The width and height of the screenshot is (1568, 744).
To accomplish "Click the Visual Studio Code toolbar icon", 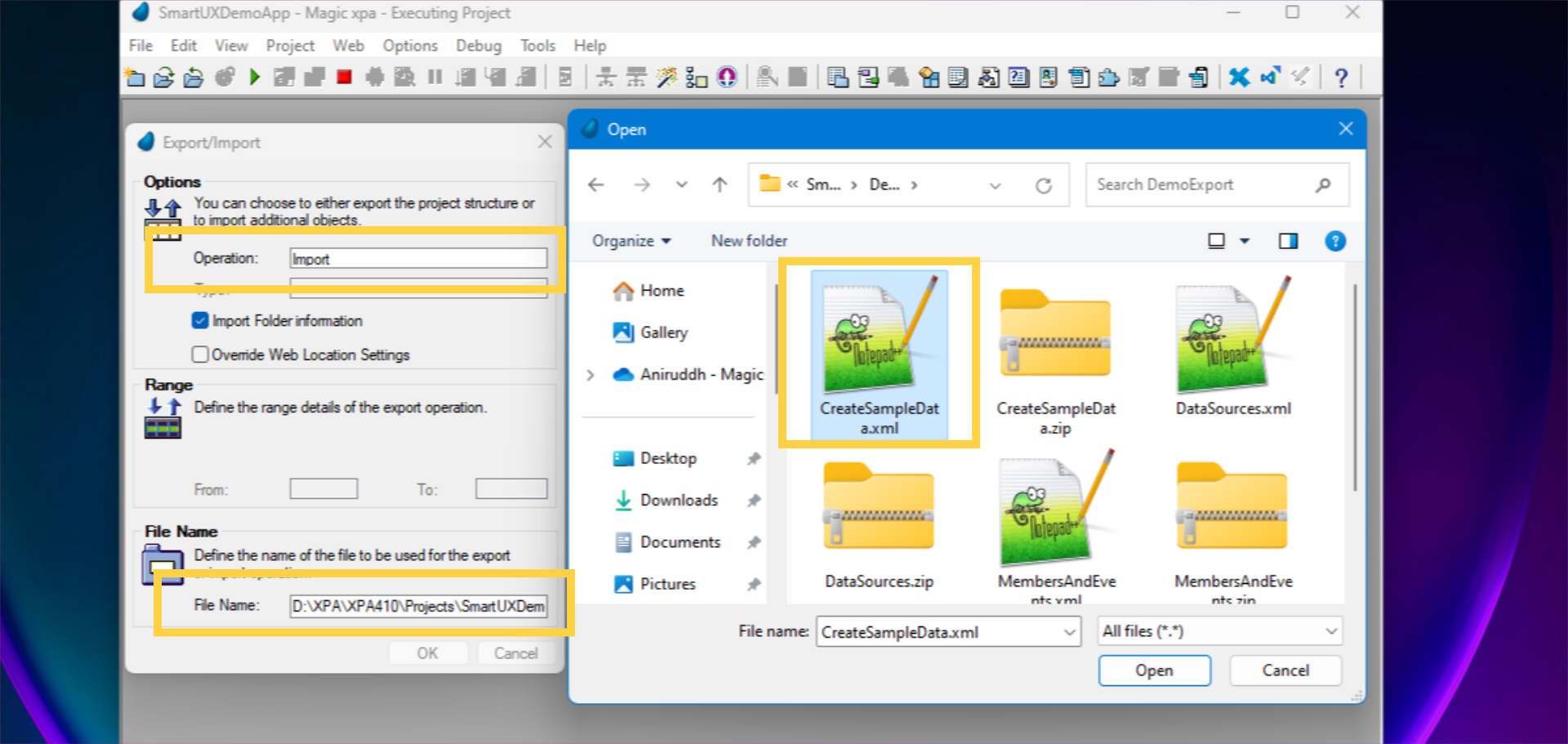I will [x=1269, y=77].
